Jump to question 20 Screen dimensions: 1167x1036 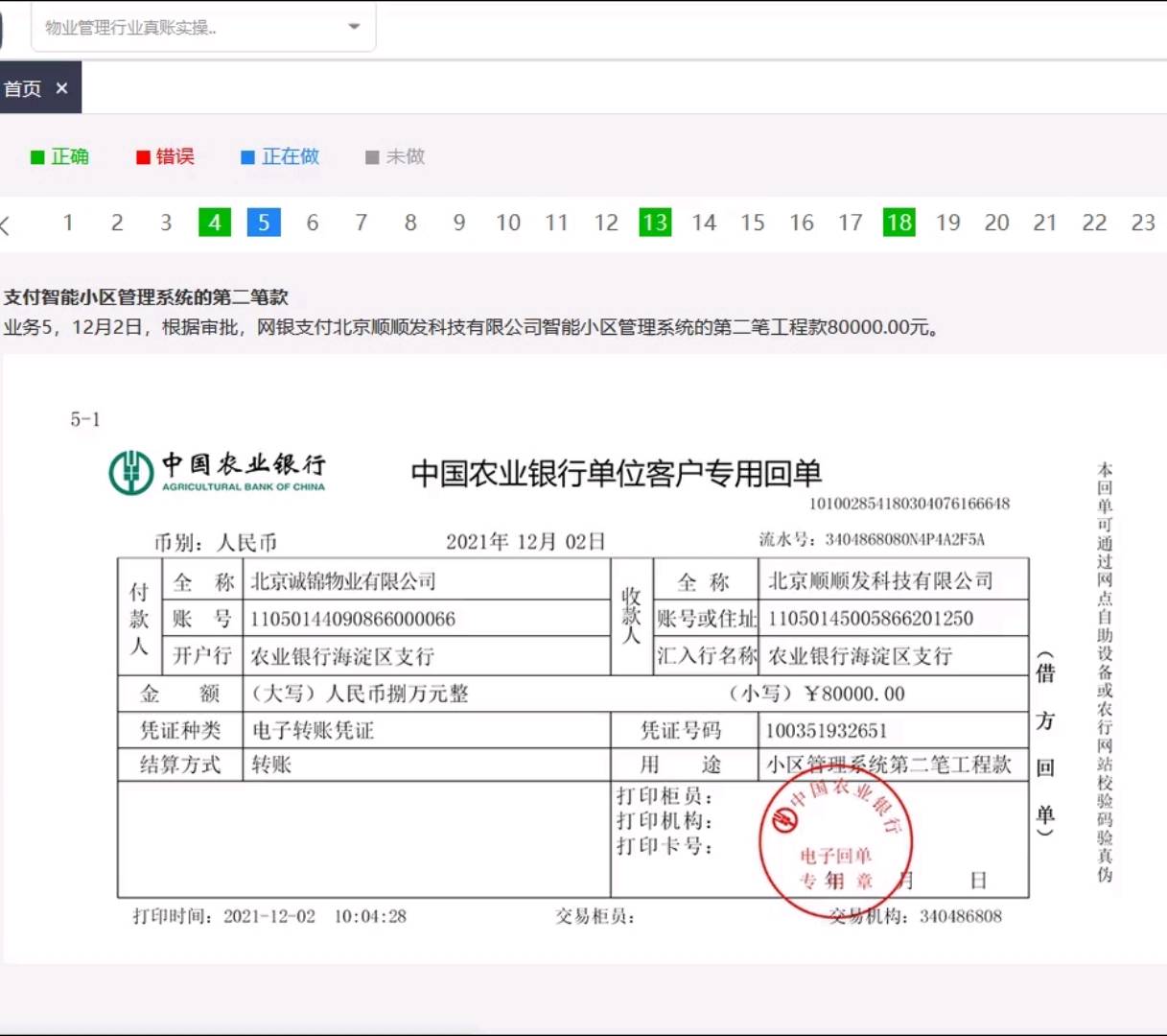[997, 223]
